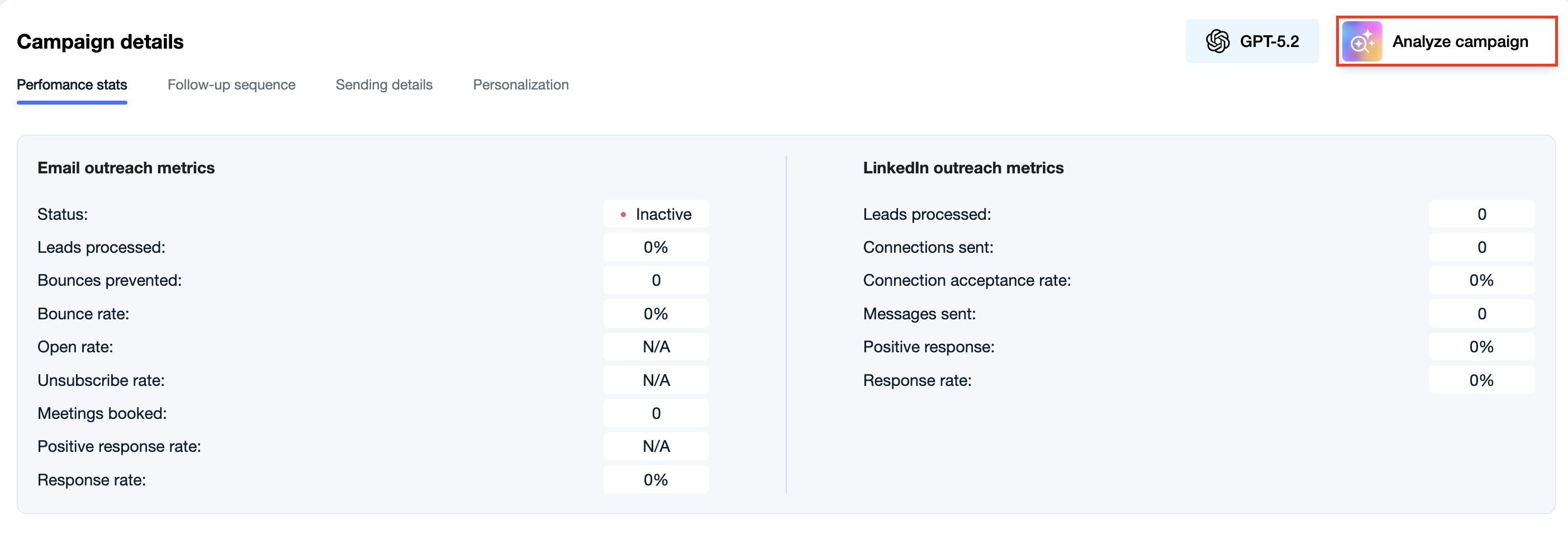Click the OpenAI logo icon
This screenshot has height=538, width=1568.
coord(1218,41)
